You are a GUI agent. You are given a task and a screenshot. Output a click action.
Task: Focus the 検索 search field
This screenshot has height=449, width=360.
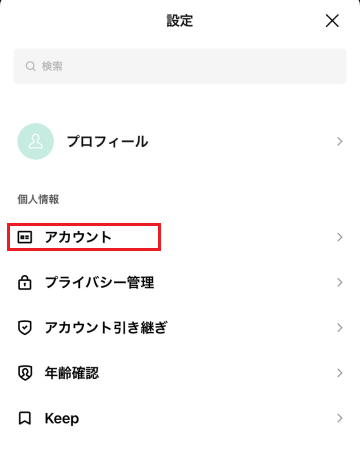pyautogui.click(x=180, y=66)
